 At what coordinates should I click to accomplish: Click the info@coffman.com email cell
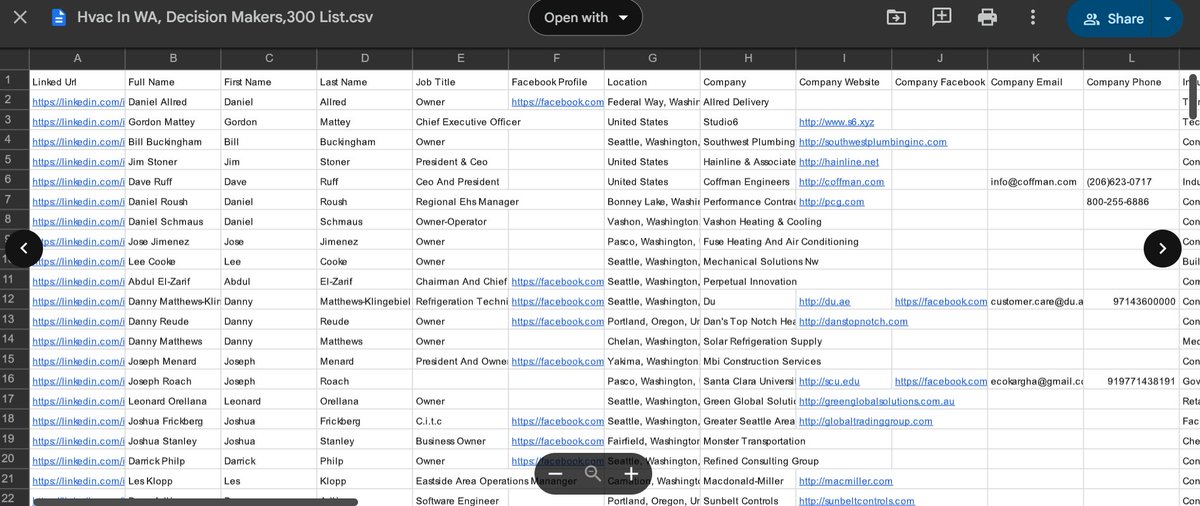pyautogui.click(x=1035, y=182)
